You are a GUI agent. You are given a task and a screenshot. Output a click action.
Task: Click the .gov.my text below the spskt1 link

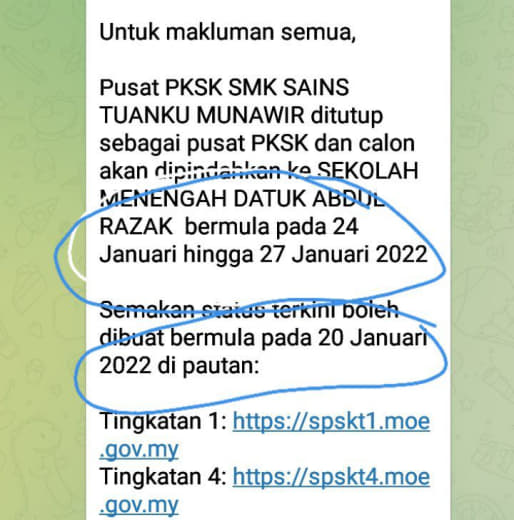[139, 450]
